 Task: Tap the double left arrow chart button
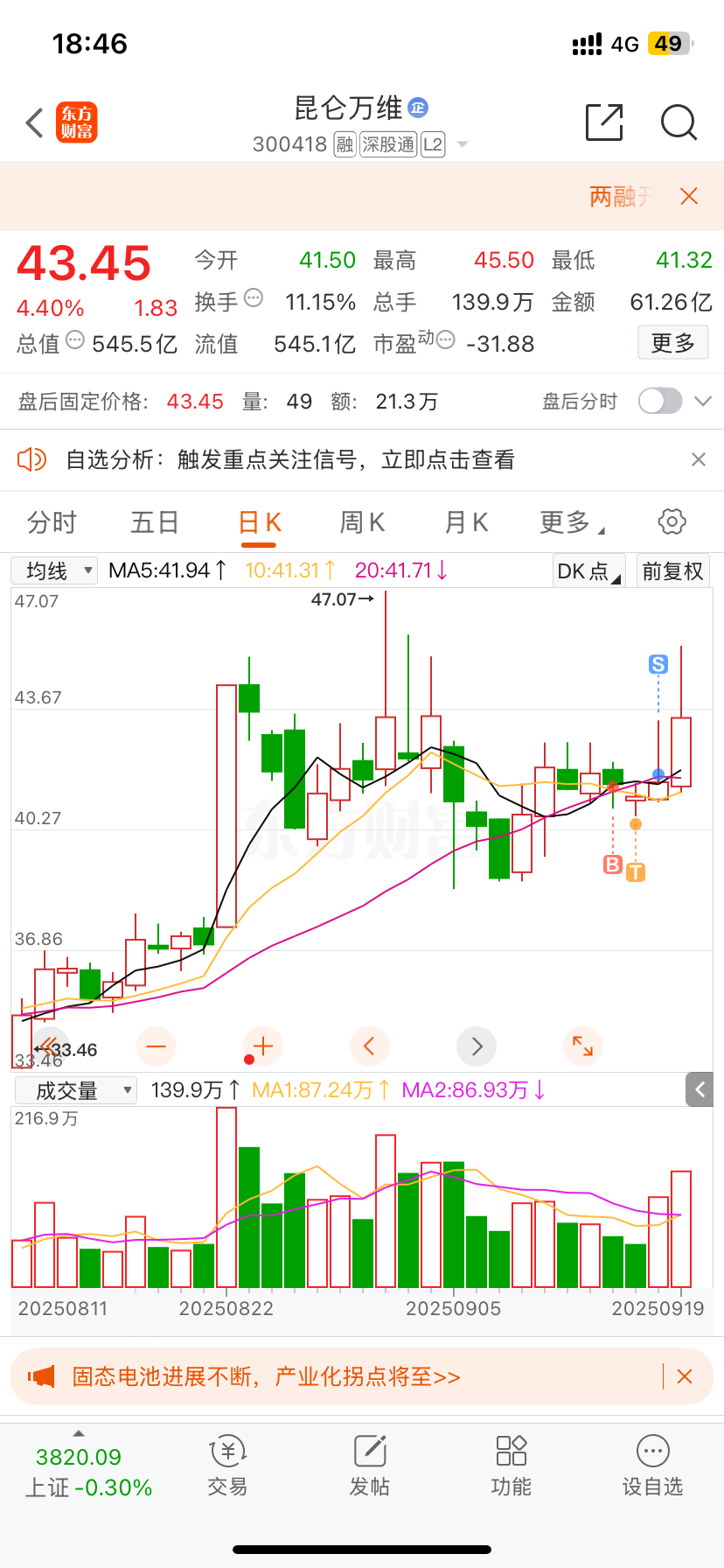[x=49, y=1046]
